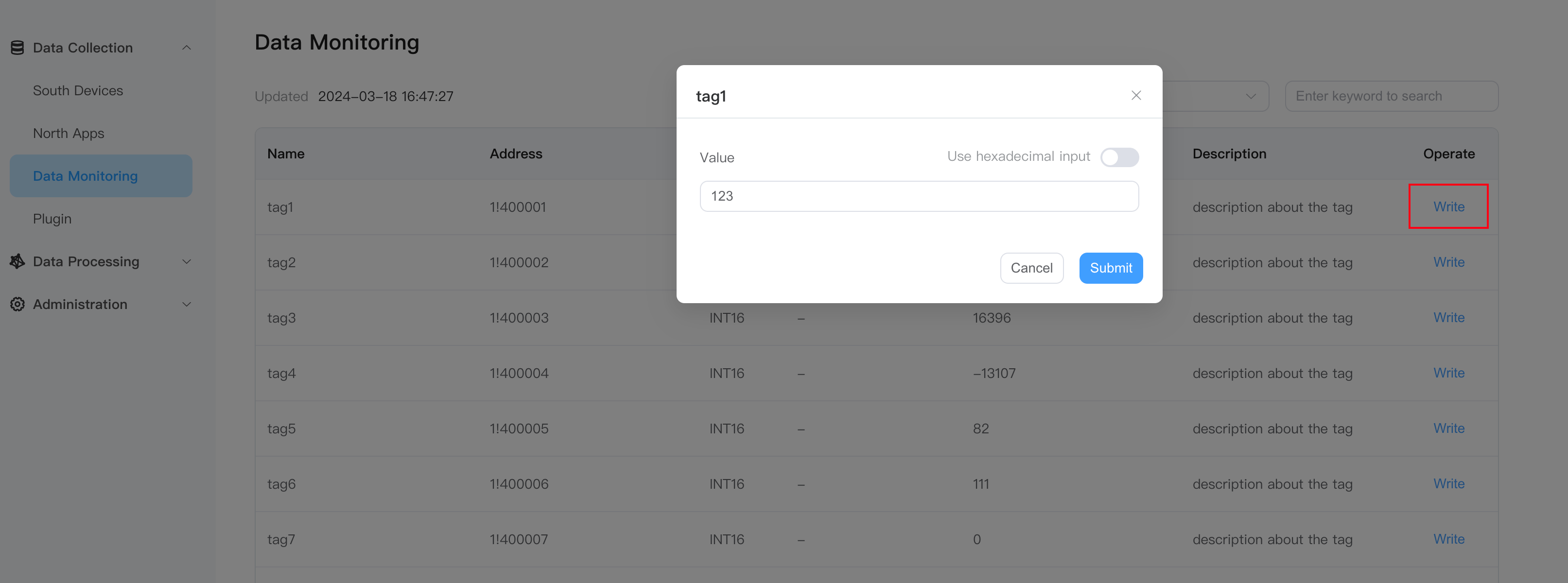Click the Value input field containing 123

919,196
